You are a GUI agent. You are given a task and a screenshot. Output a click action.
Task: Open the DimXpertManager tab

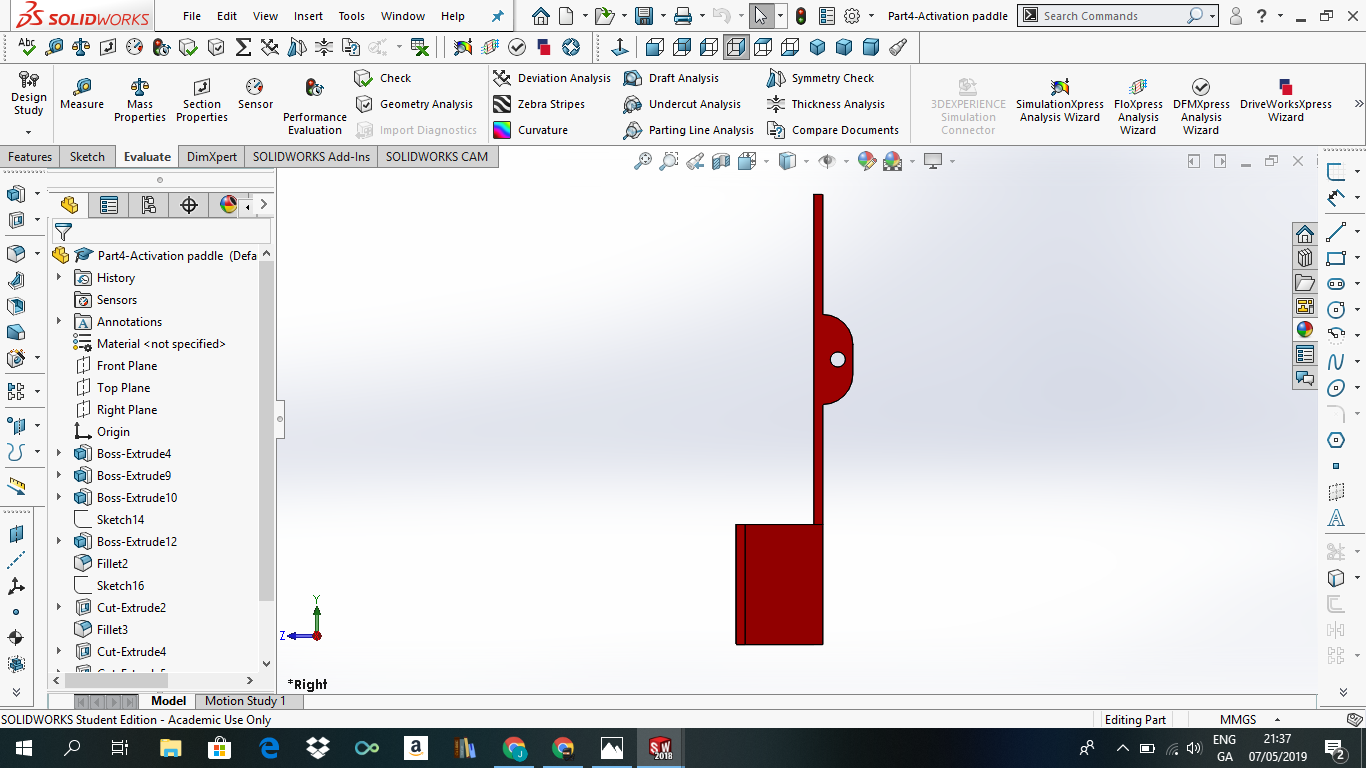pyautogui.click(x=189, y=205)
